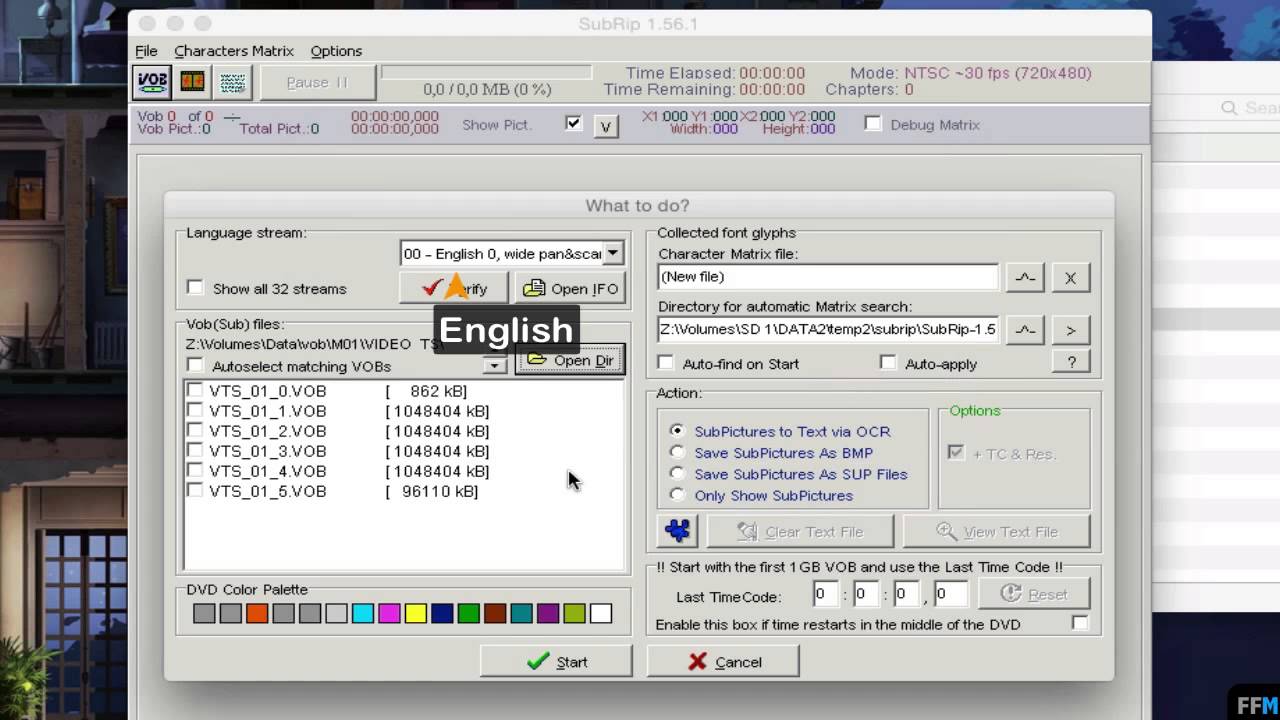Check the VTS_01_5.VOB file box

(x=195, y=491)
